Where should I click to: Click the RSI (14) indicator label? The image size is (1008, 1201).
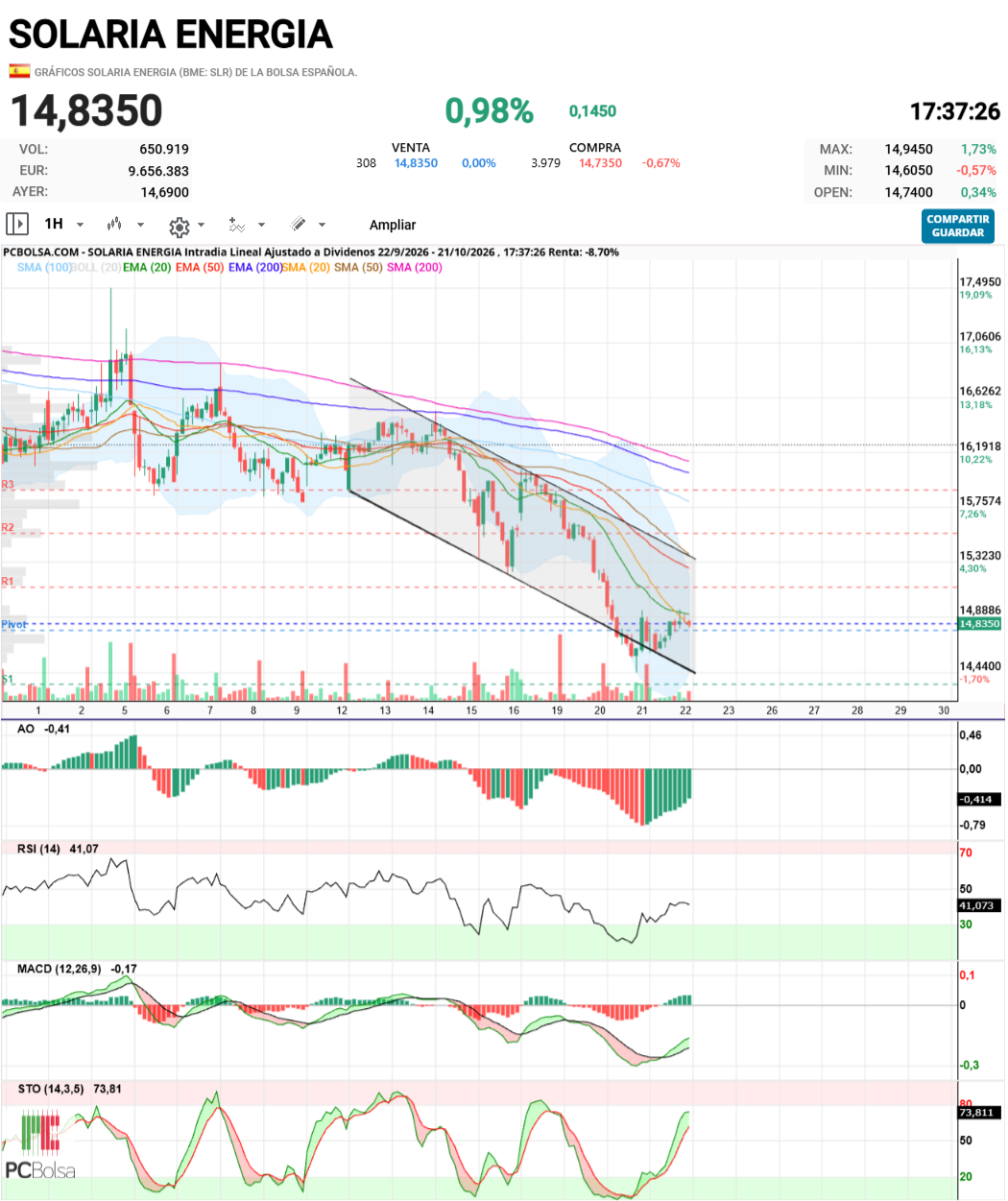[x=38, y=849]
